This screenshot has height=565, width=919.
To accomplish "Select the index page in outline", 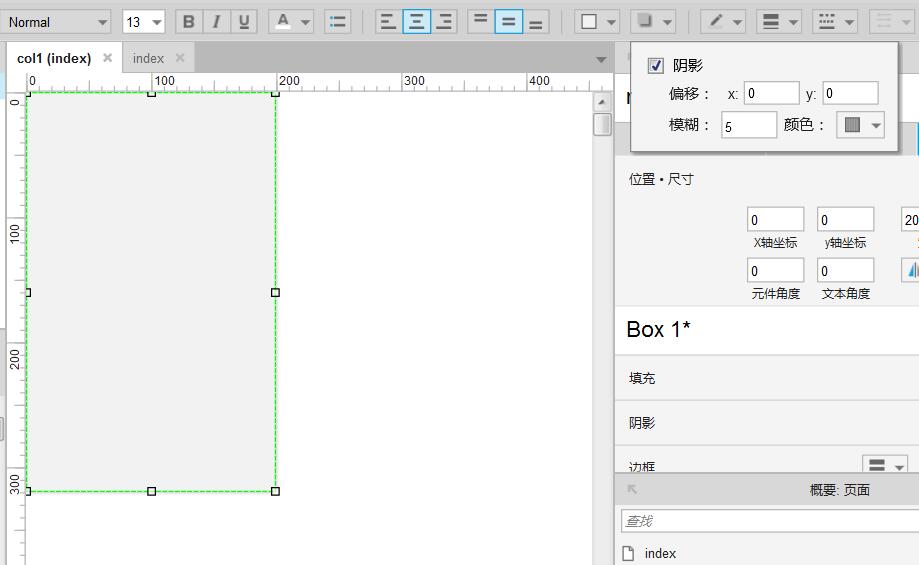I will 660,553.
